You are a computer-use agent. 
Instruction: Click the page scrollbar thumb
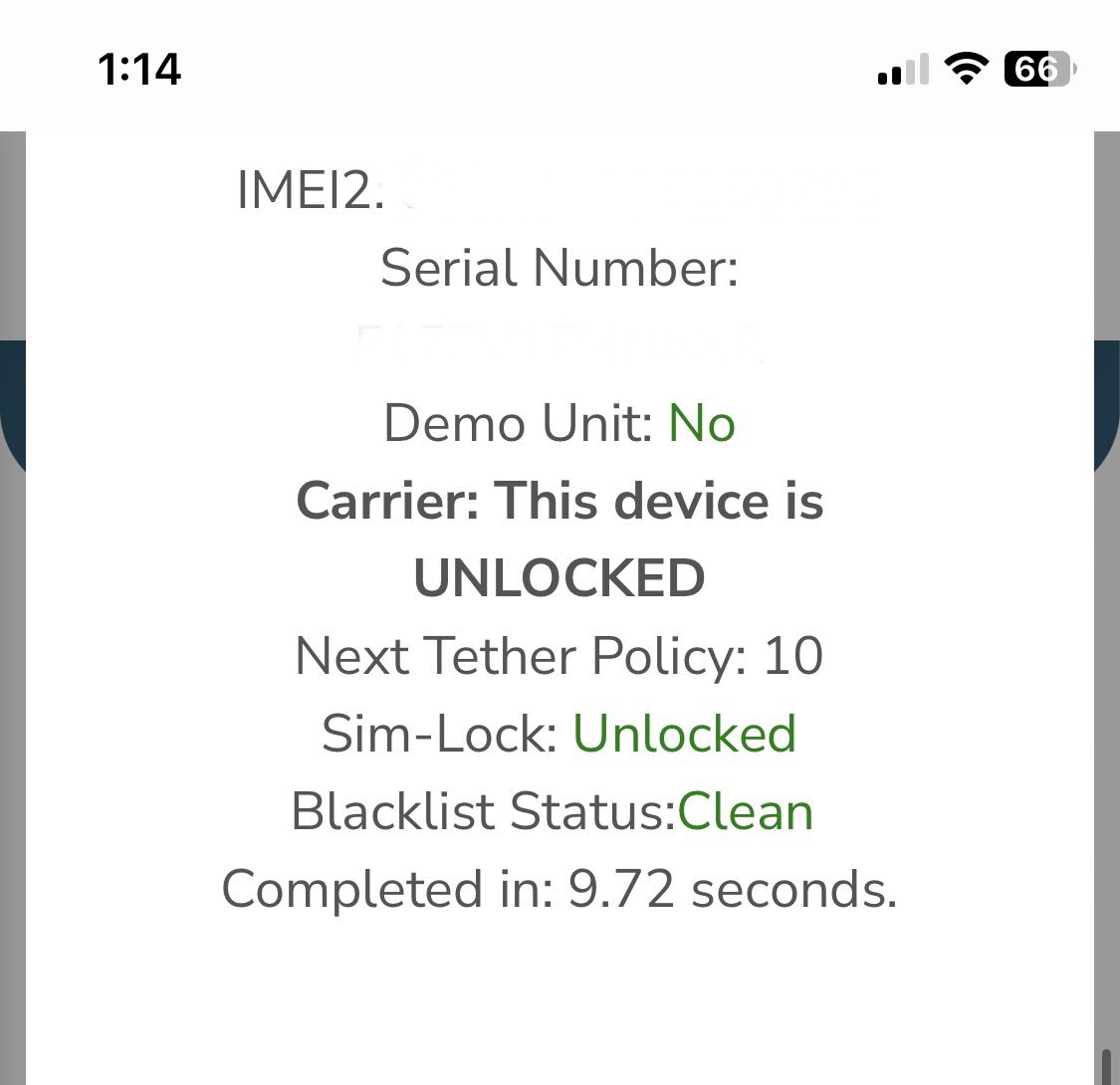pyautogui.click(x=1105, y=1065)
